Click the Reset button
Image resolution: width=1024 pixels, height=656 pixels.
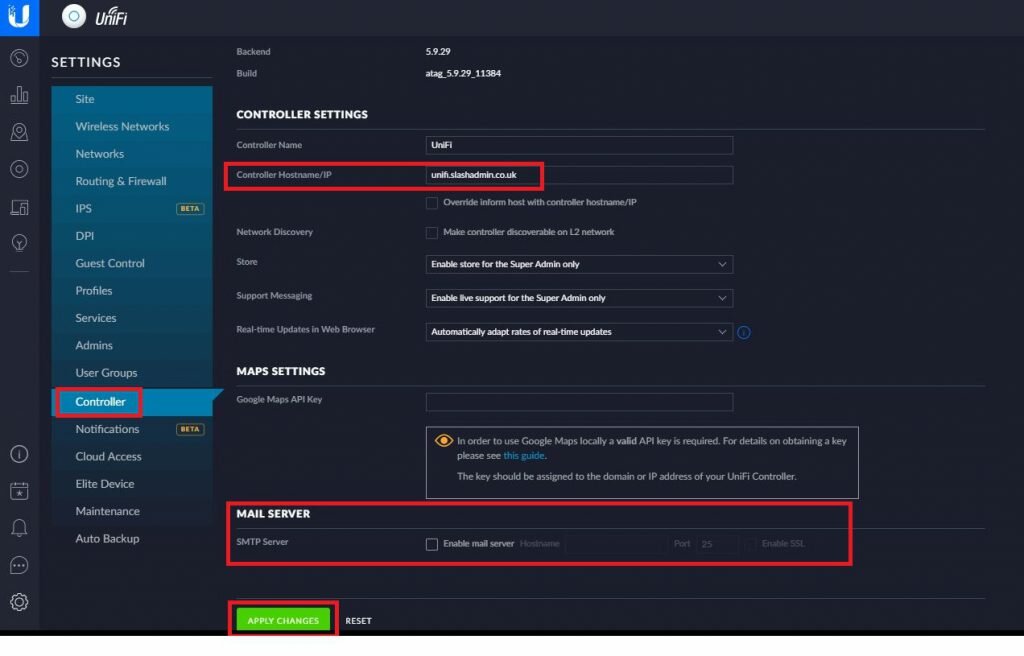click(x=359, y=621)
